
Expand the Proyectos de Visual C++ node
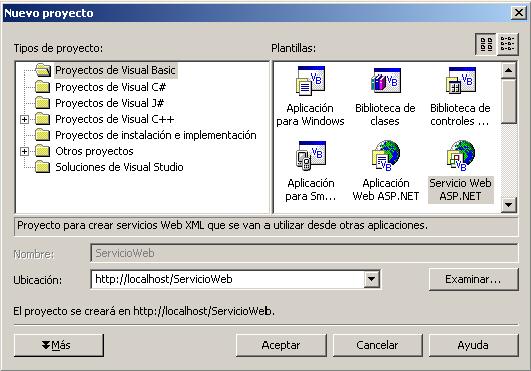click(24, 119)
